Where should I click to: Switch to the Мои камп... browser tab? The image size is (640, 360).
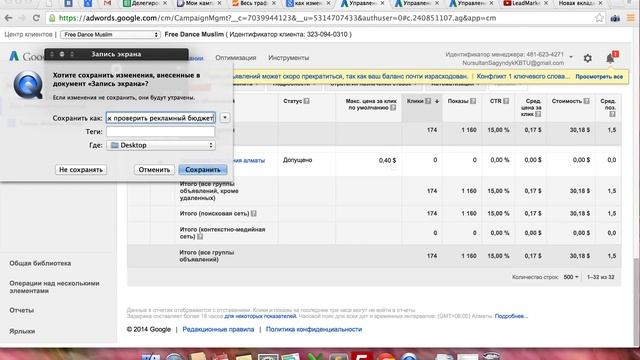pos(199,3)
